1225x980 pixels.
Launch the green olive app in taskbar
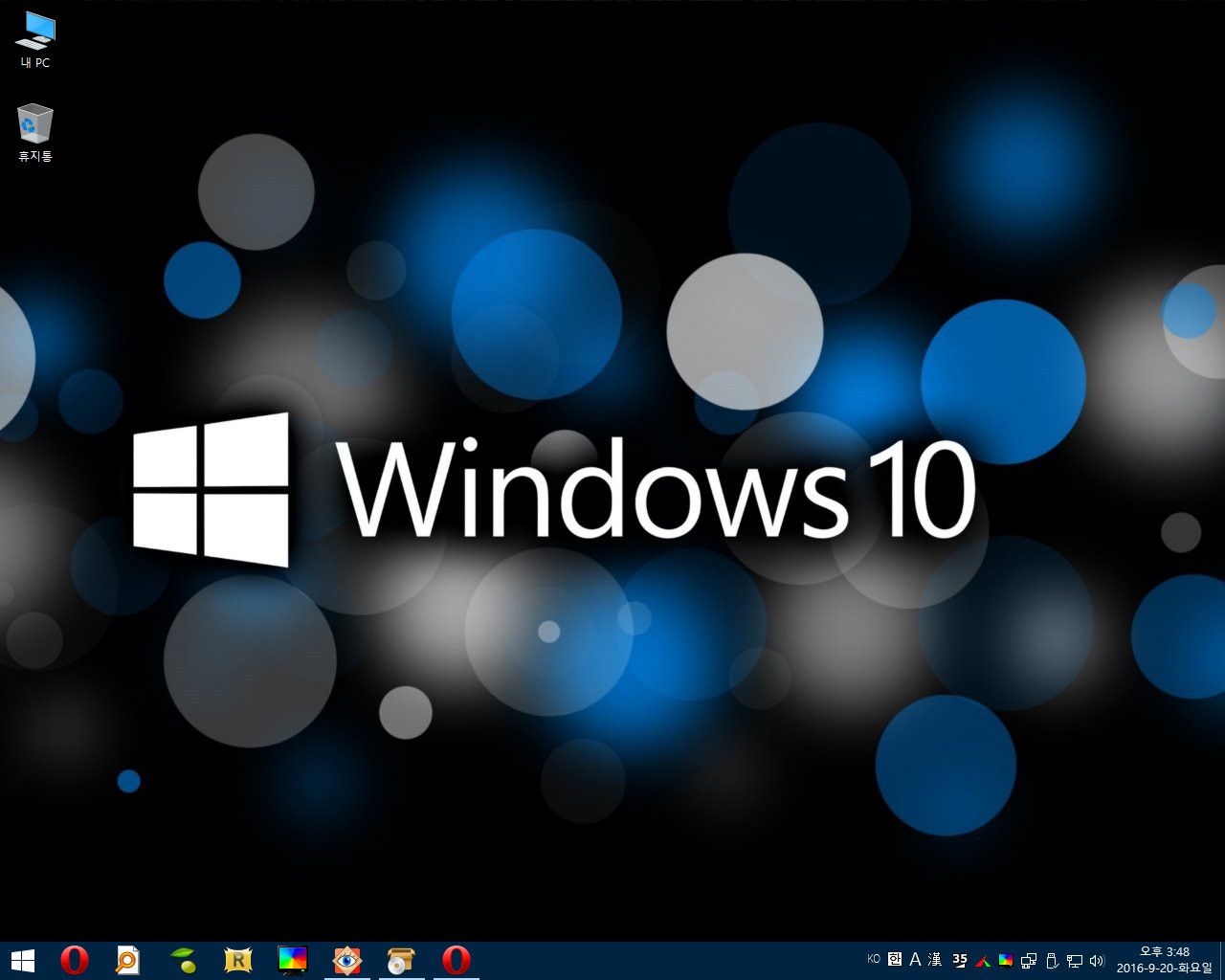click(183, 960)
